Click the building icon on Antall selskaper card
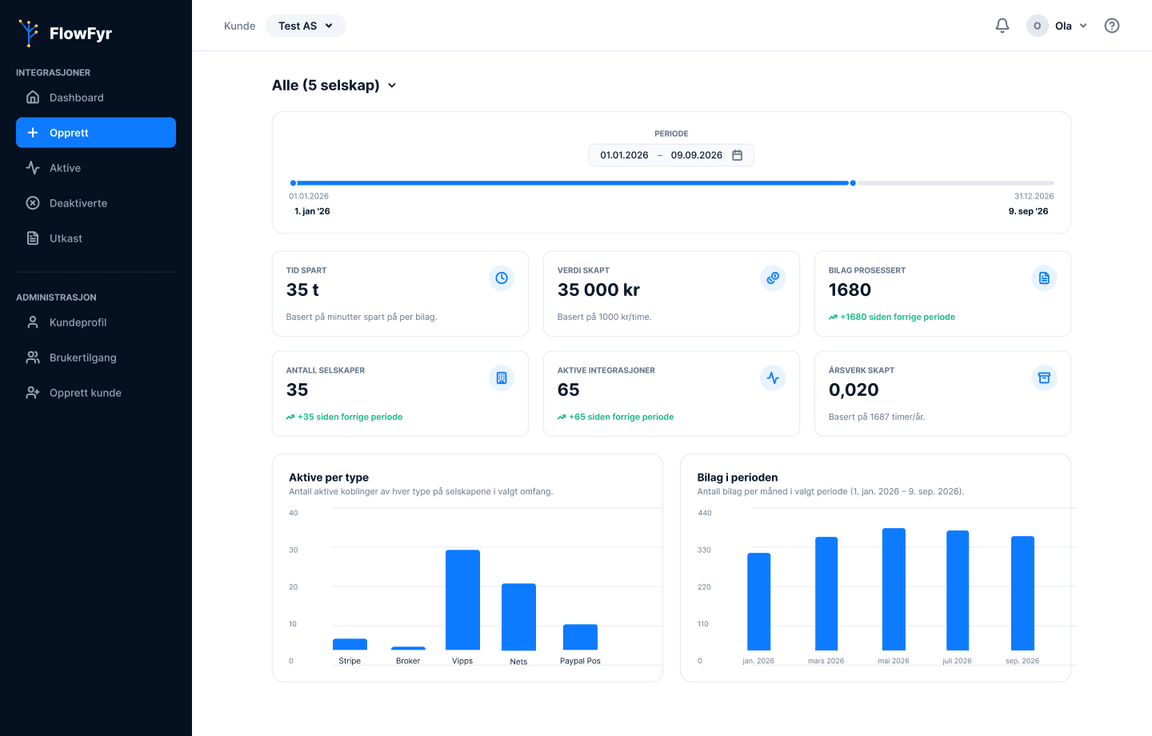Viewport: 1152px width, 736px height. tap(501, 378)
